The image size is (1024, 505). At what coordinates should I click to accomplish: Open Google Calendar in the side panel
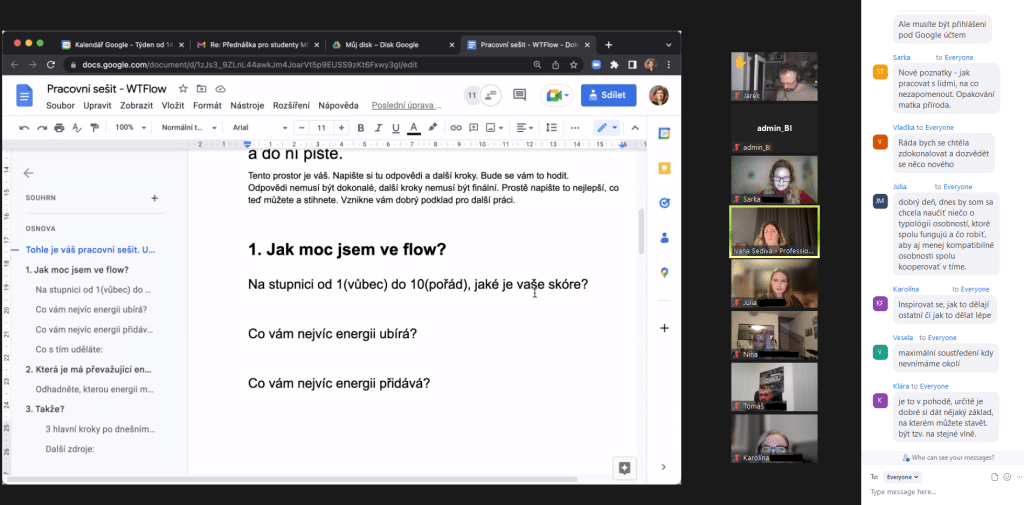click(664, 133)
